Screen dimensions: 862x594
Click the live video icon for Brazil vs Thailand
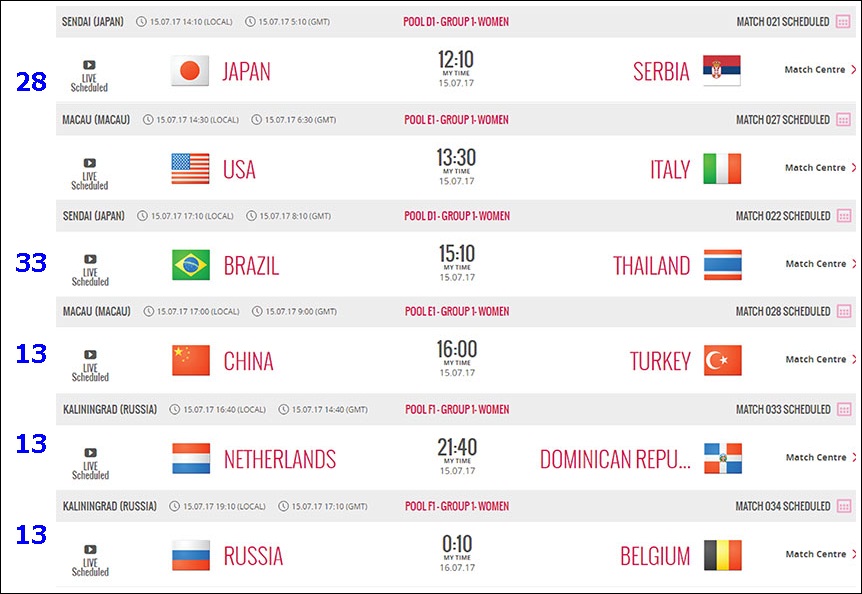[90, 259]
